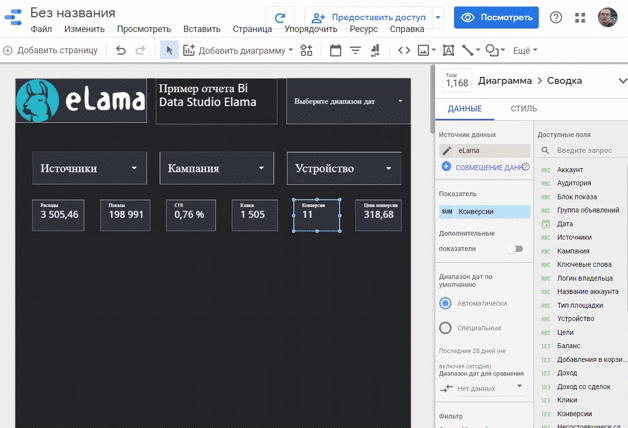Viewport: 628px width, 428px height.
Task: Open the Источники dropdown filter
Action: [90, 168]
